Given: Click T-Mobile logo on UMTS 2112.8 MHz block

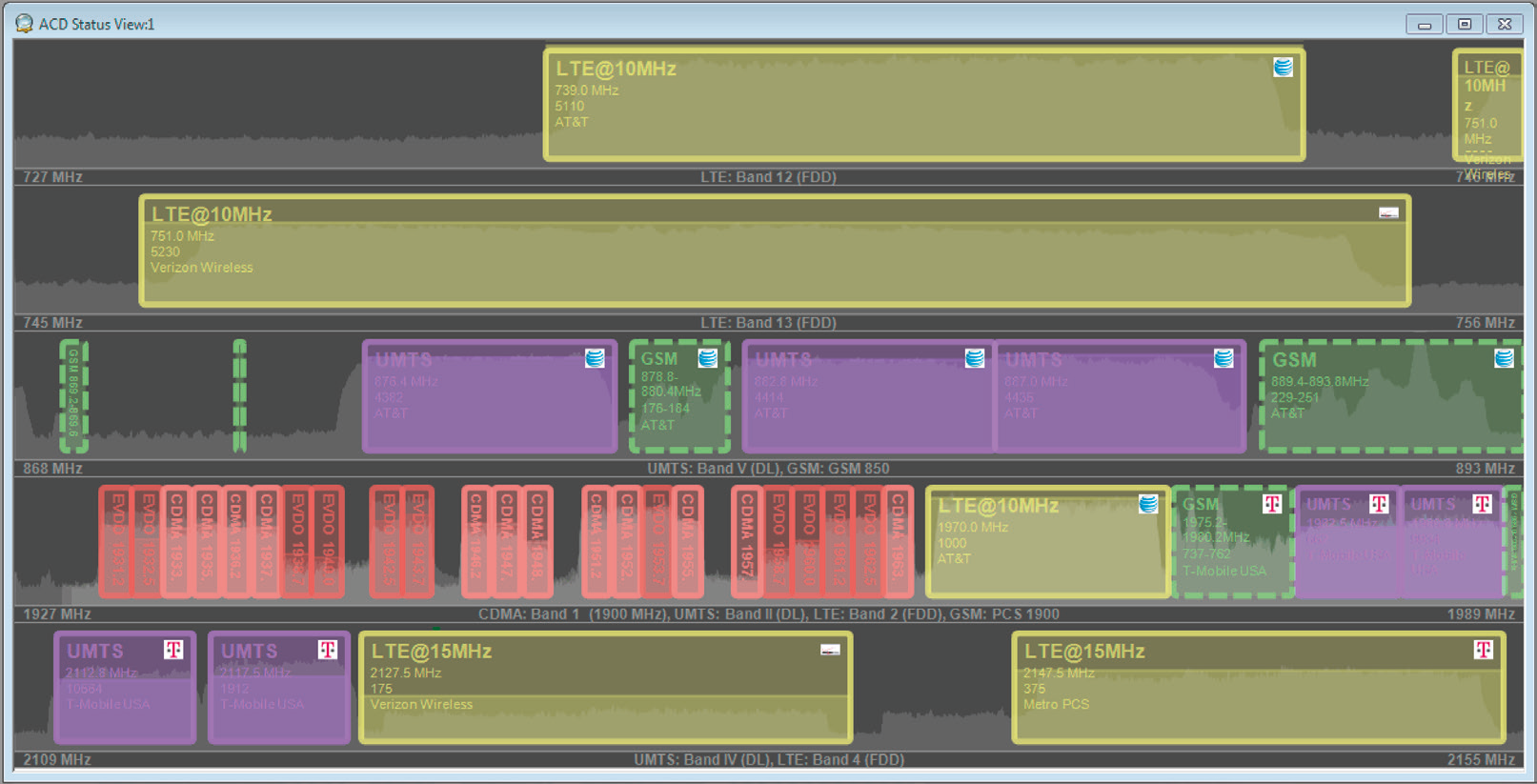Looking at the screenshot, I should (x=173, y=650).
